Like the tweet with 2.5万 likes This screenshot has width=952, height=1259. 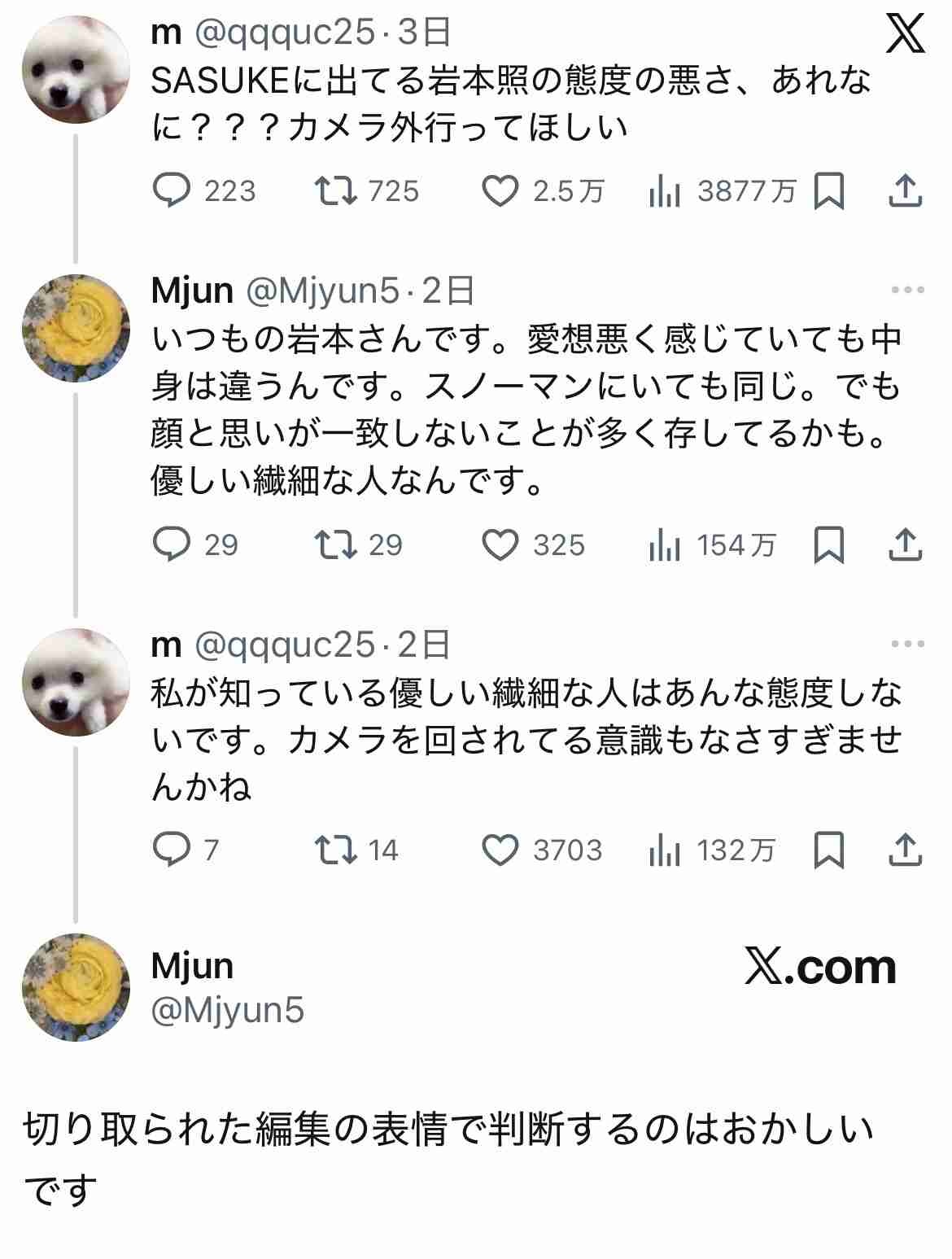point(500,191)
